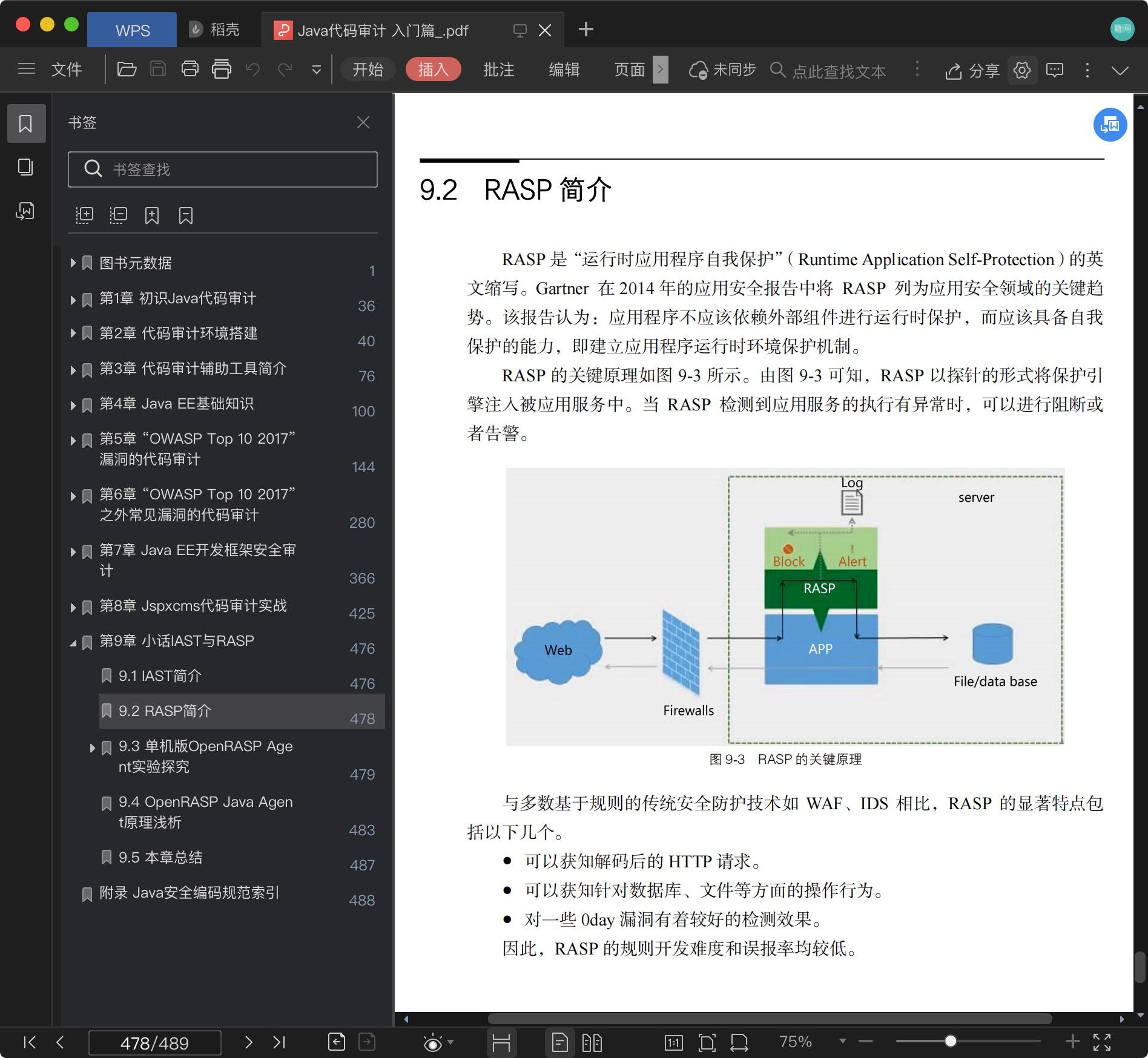Open the settings gear icon
The height and width of the screenshot is (1058, 1148).
tap(1022, 70)
